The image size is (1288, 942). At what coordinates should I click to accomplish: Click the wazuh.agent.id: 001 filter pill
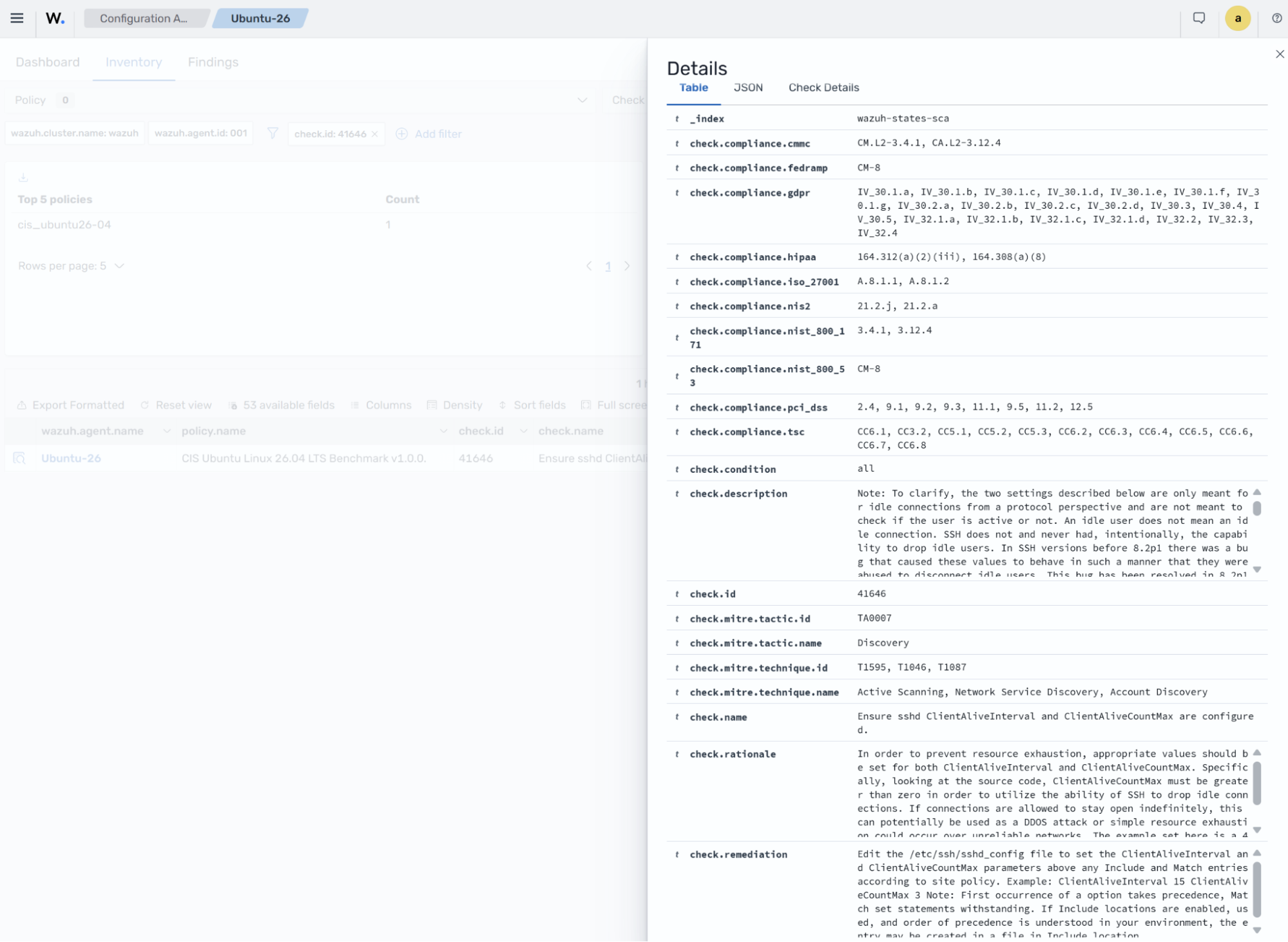[201, 133]
